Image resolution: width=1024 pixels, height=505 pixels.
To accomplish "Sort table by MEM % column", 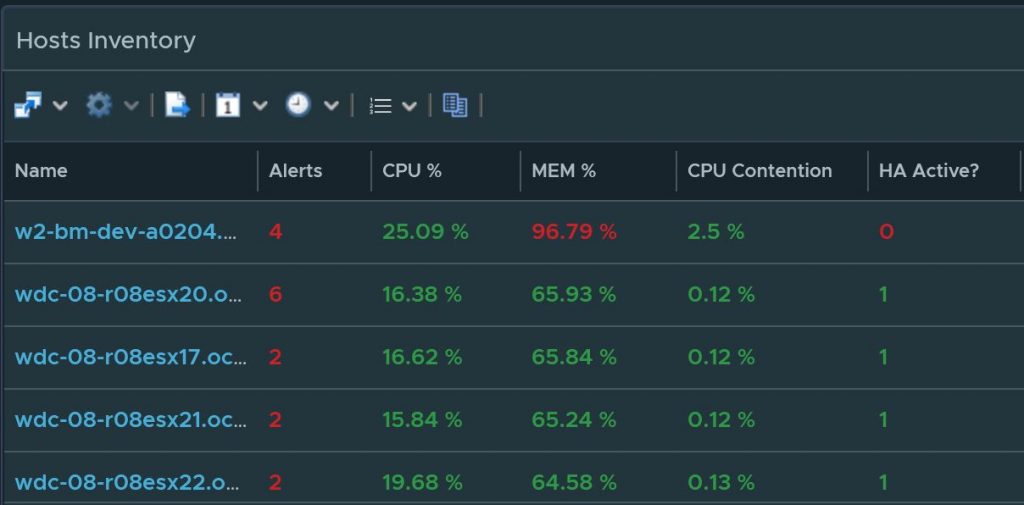I will [x=563, y=171].
